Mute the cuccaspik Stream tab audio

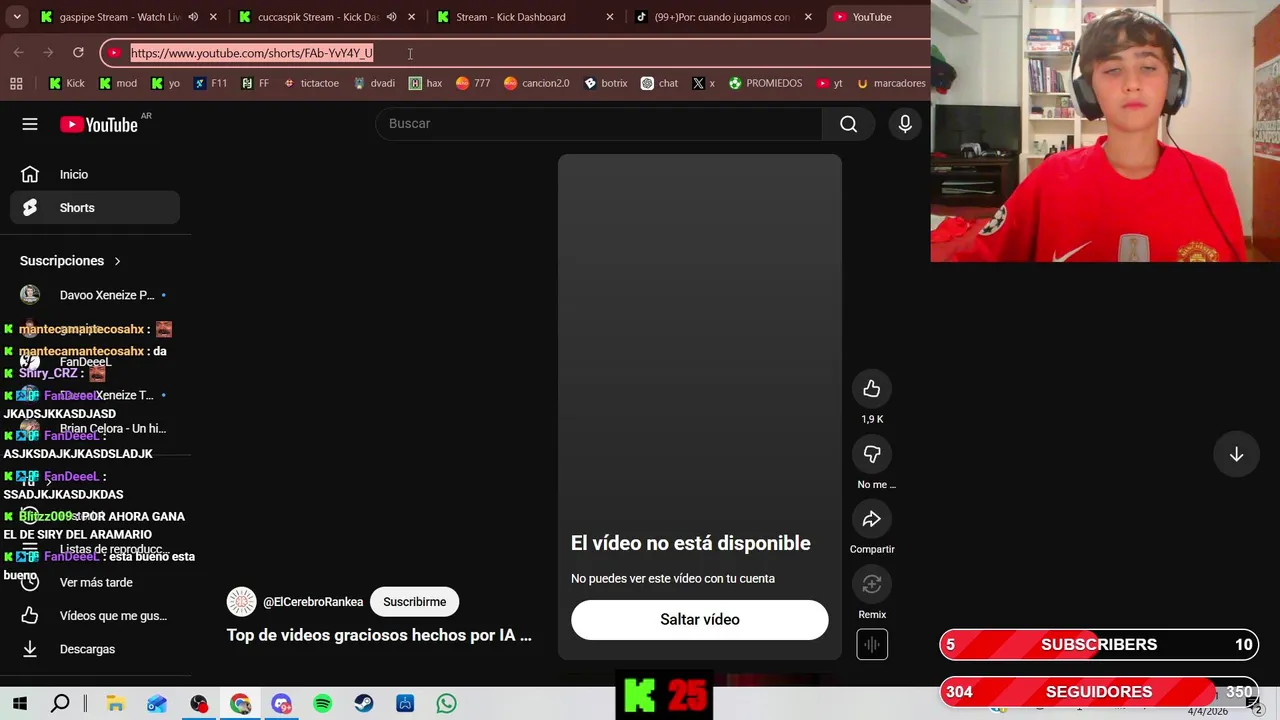391,17
